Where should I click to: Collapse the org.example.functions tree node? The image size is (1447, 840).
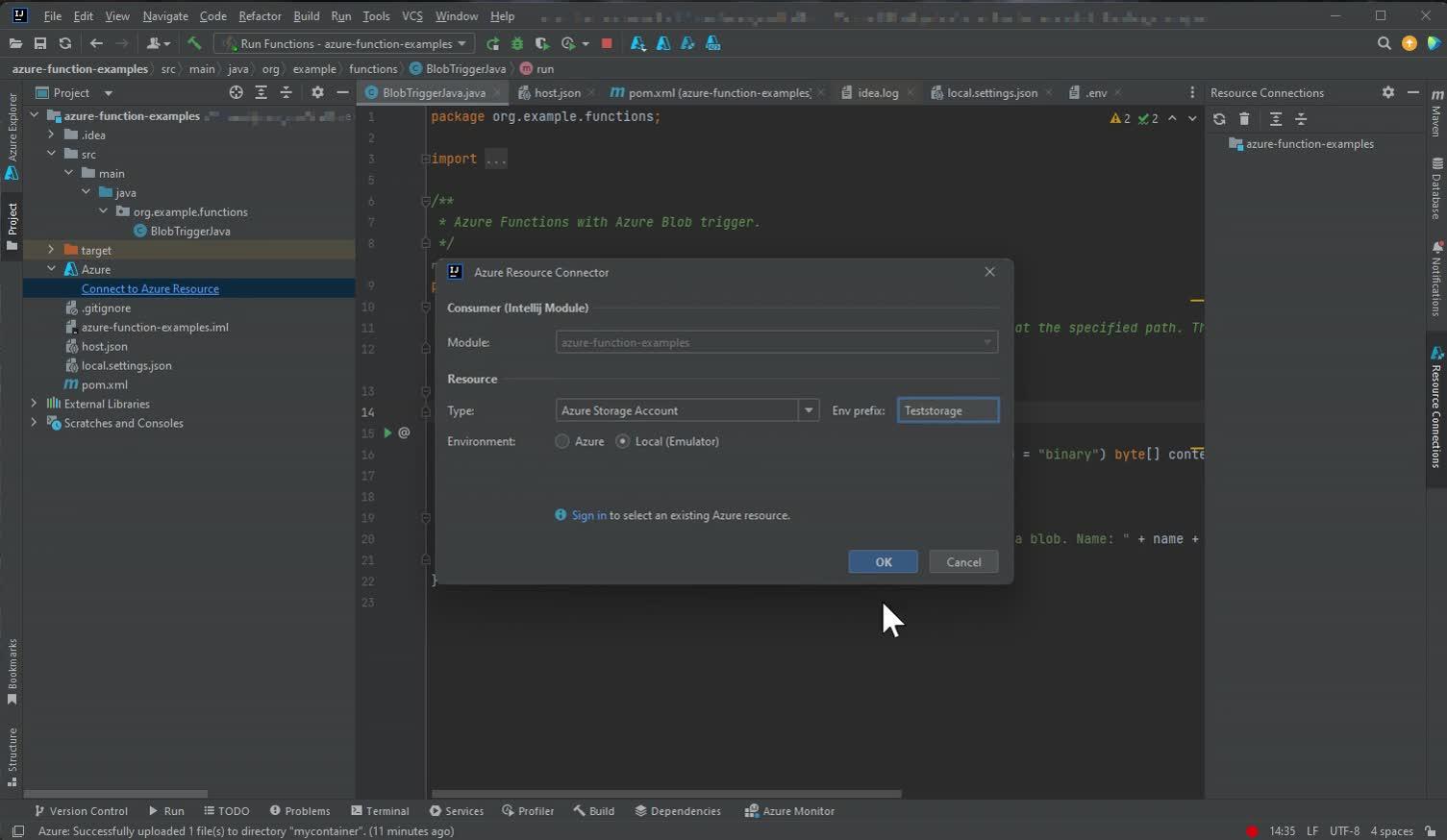pyautogui.click(x=104, y=211)
